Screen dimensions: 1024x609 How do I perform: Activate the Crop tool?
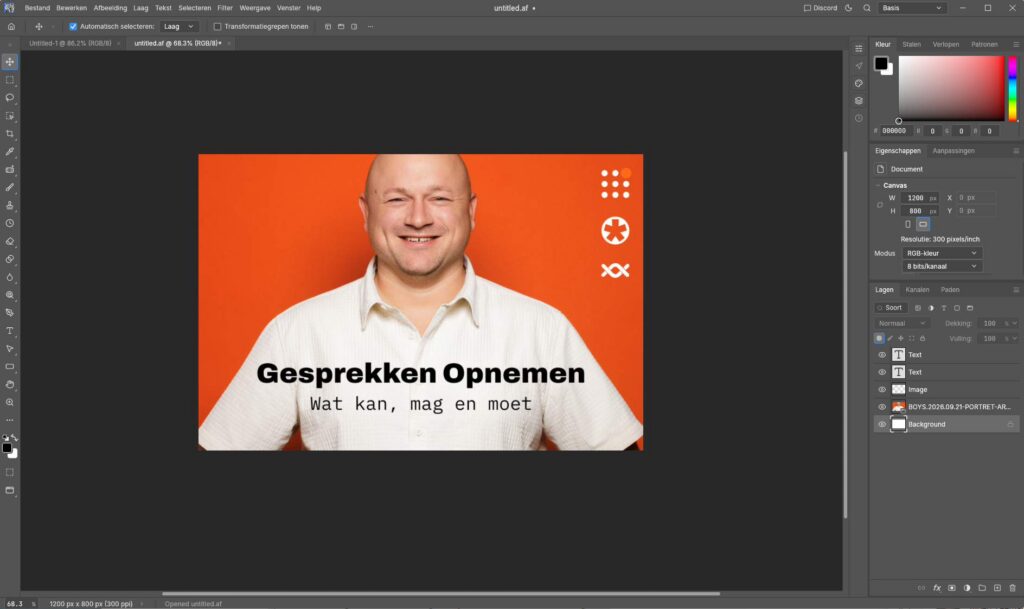10,134
